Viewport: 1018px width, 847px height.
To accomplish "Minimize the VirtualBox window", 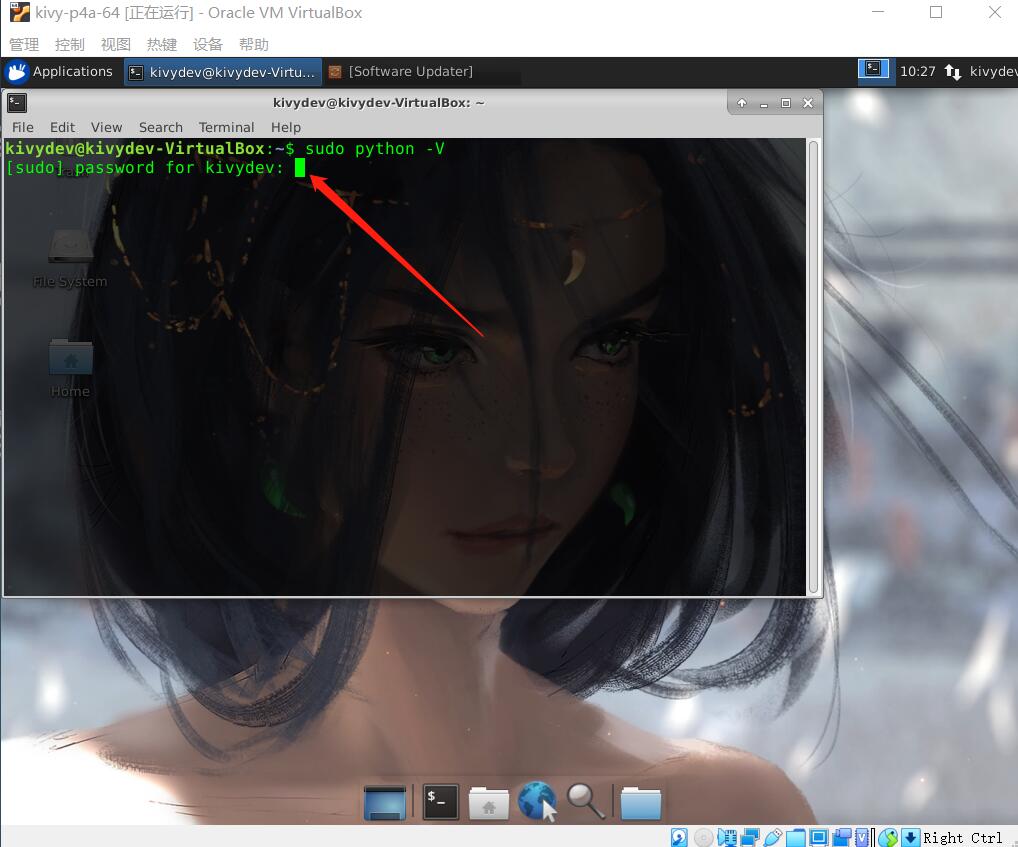I will point(878,12).
